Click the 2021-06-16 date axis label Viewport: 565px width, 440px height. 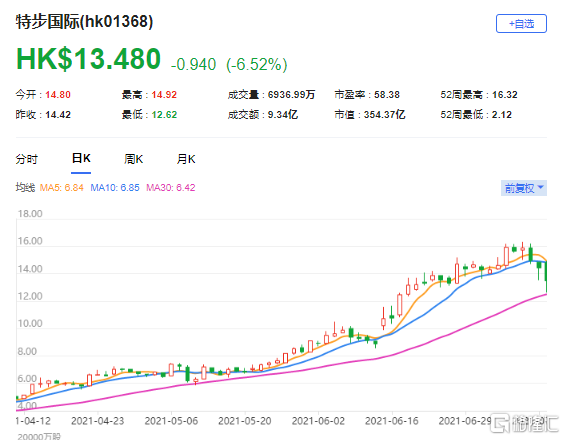pyautogui.click(x=392, y=421)
